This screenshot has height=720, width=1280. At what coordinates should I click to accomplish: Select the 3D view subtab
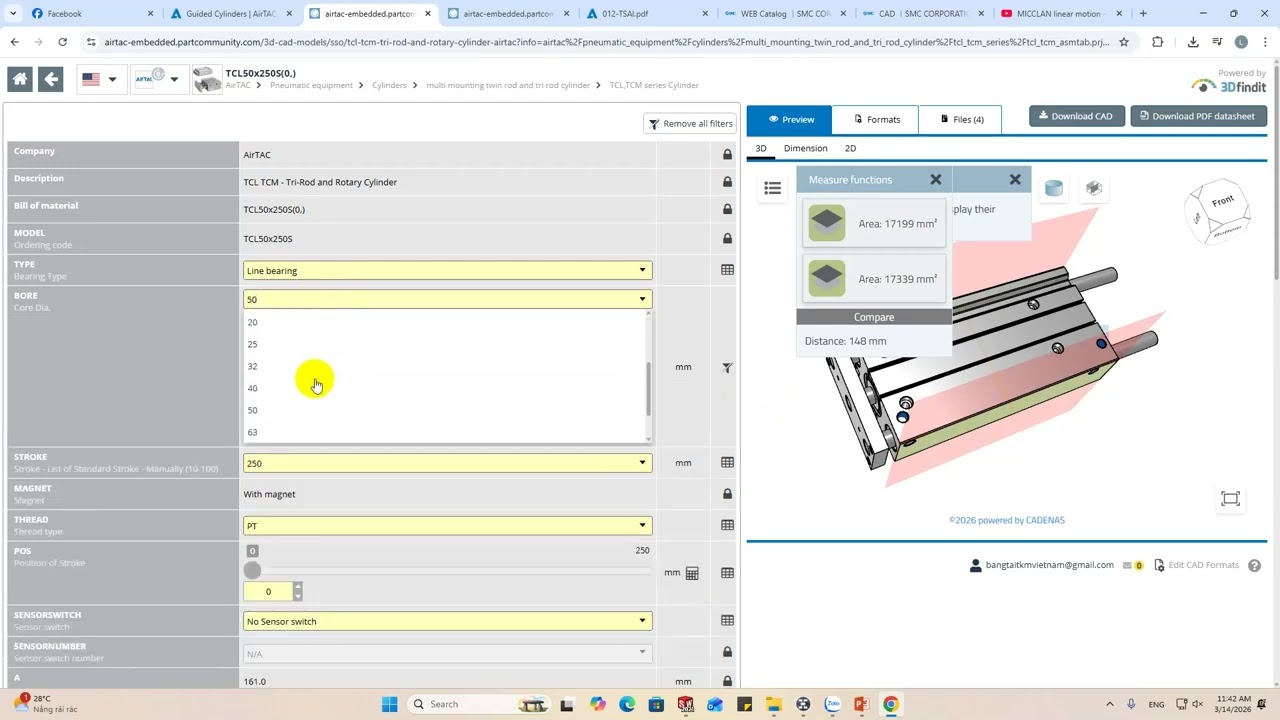[761, 148]
